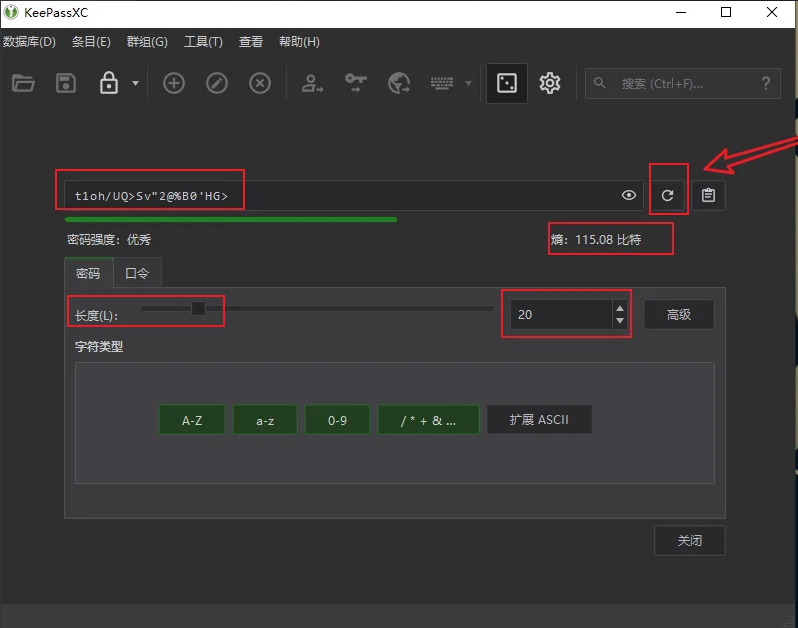Viewport: 798px width, 628px height.
Task: Lock database using padlock icon
Action: (108, 83)
